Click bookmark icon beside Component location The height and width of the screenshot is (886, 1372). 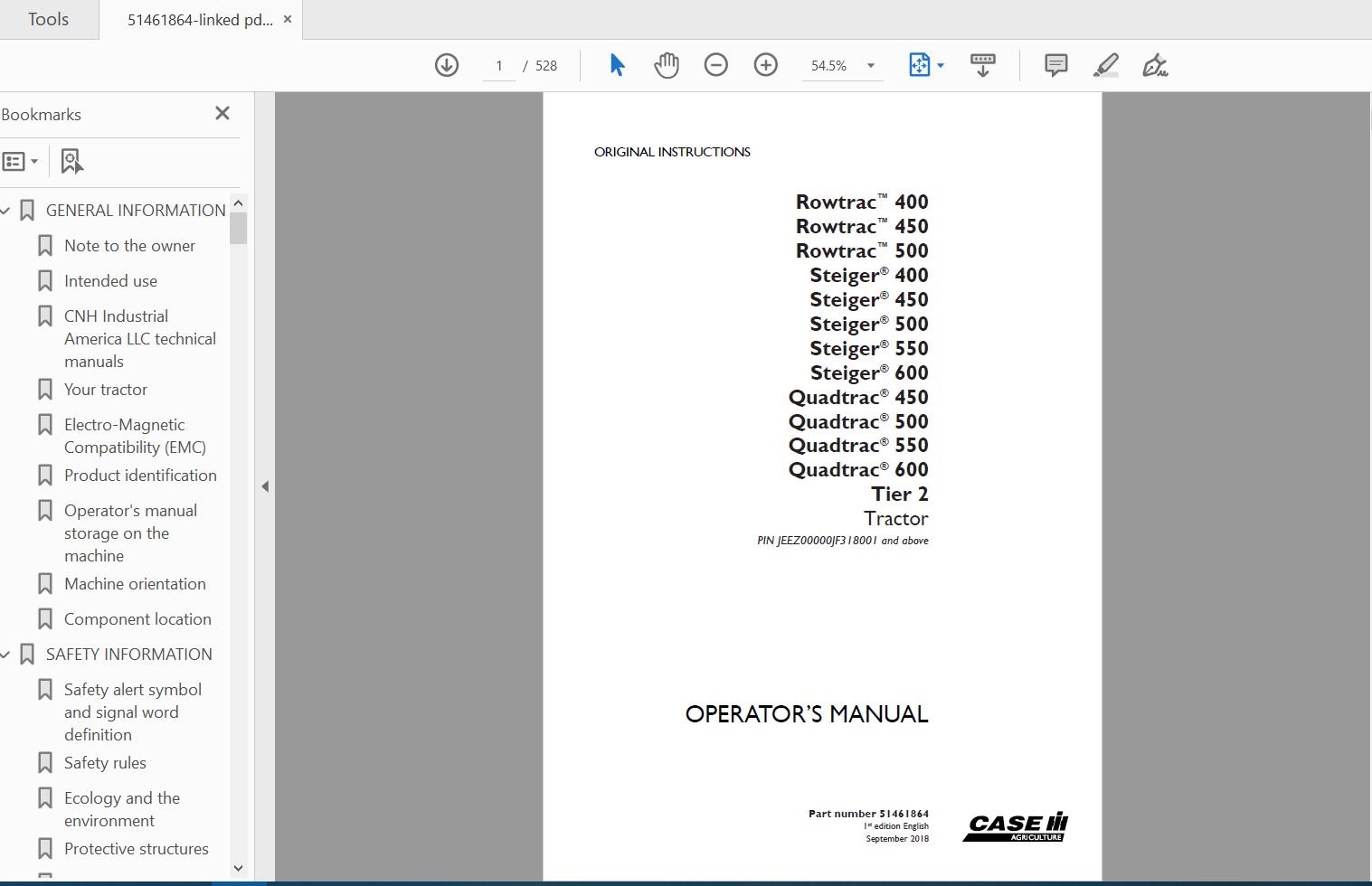pyautogui.click(x=45, y=619)
